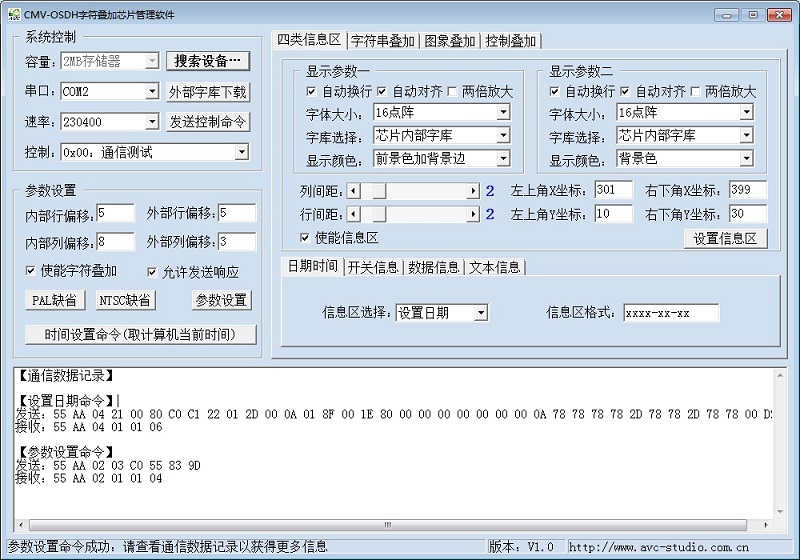Uncheck 使能信息区 checkbox
The image size is (800, 560).
coord(306,238)
